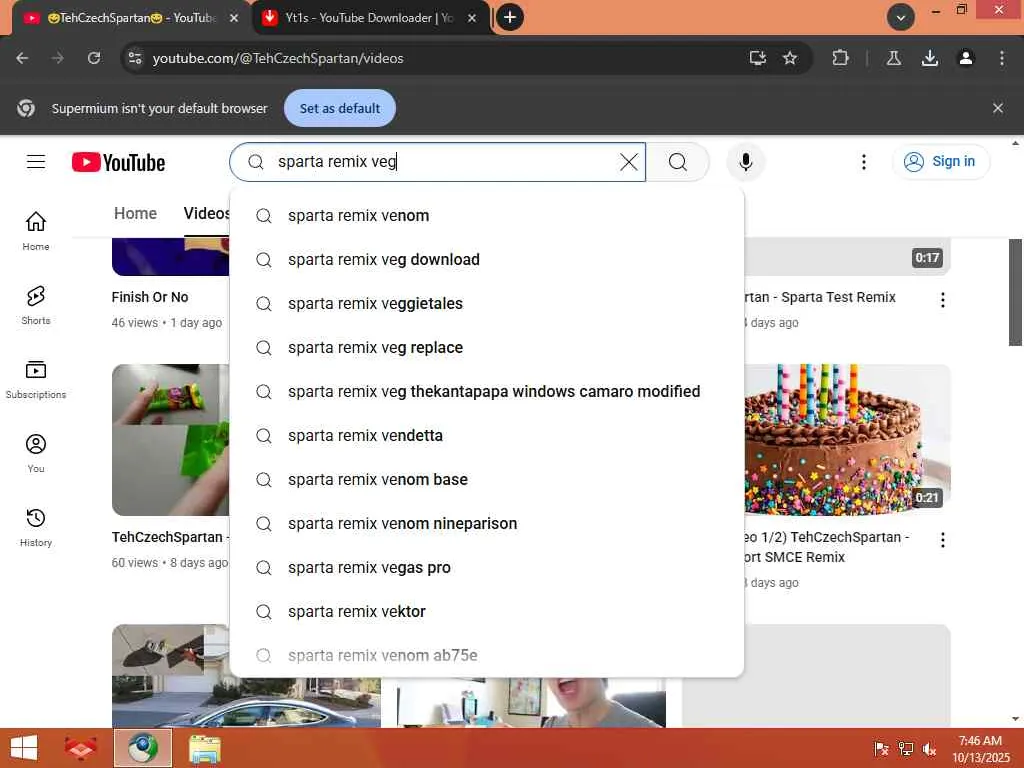Clear the search box with the X
Image resolution: width=1024 pixels, height=768 pixels.
pyautogui.click(x=628, y=161)
